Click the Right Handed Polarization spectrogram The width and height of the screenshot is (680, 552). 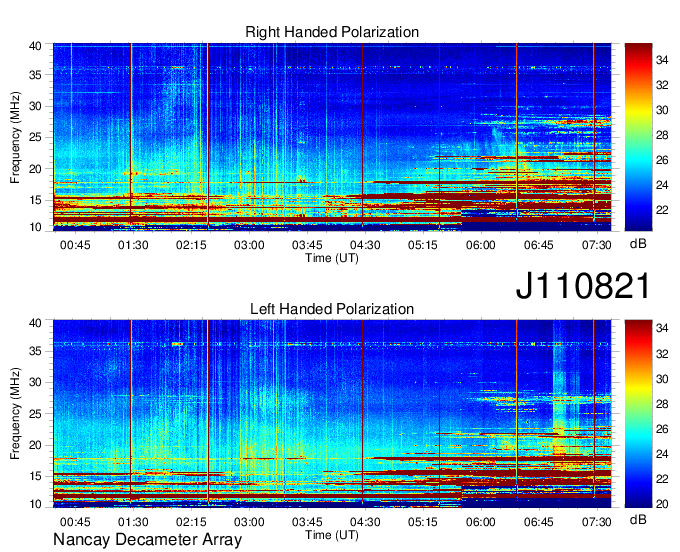332,137
